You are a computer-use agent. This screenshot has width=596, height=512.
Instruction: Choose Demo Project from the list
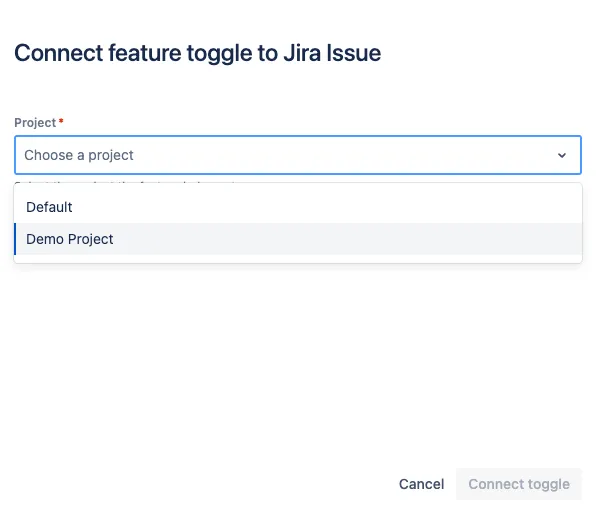click(298, 239)
